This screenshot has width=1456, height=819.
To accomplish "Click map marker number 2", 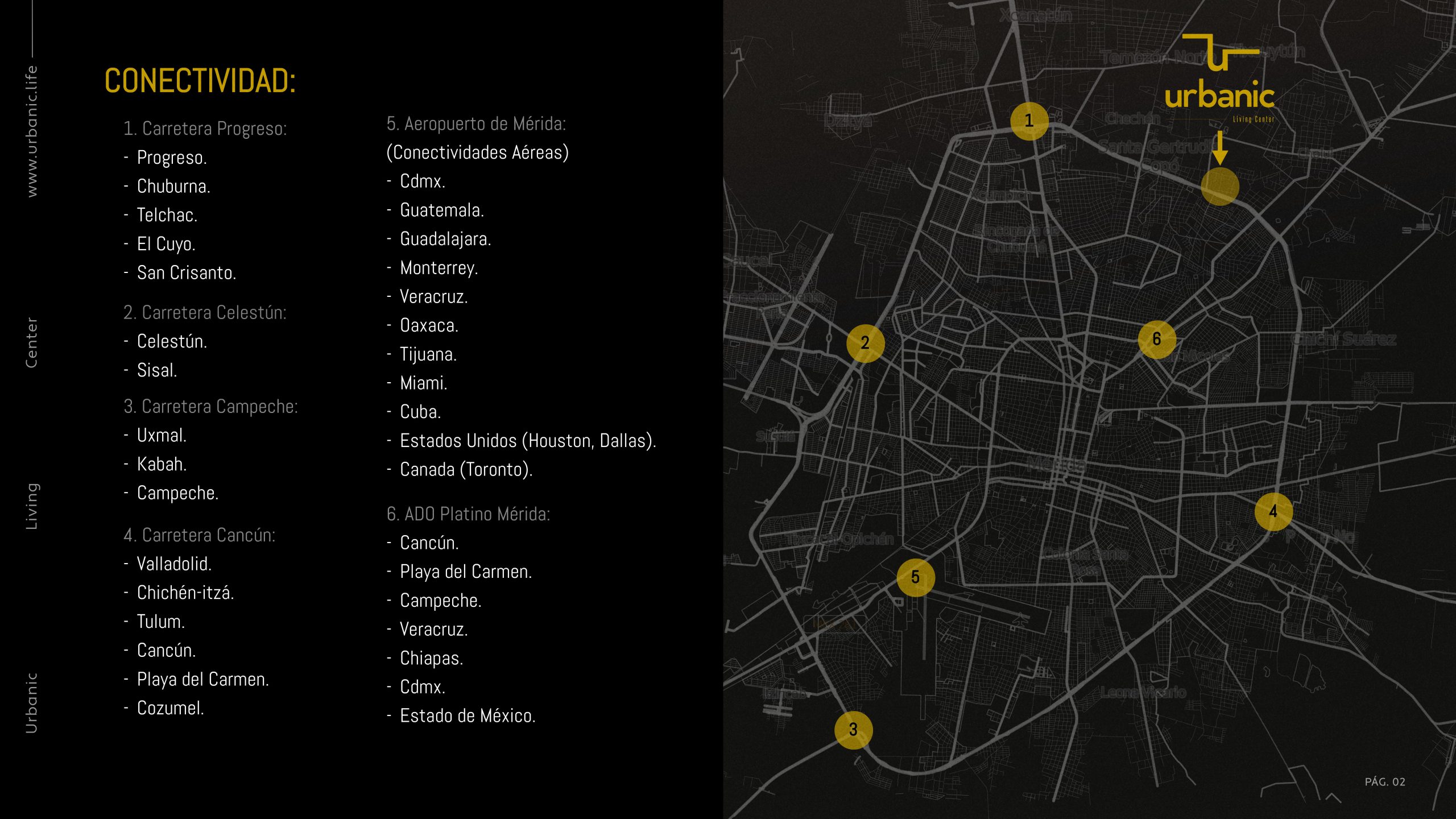I will 865,343.
